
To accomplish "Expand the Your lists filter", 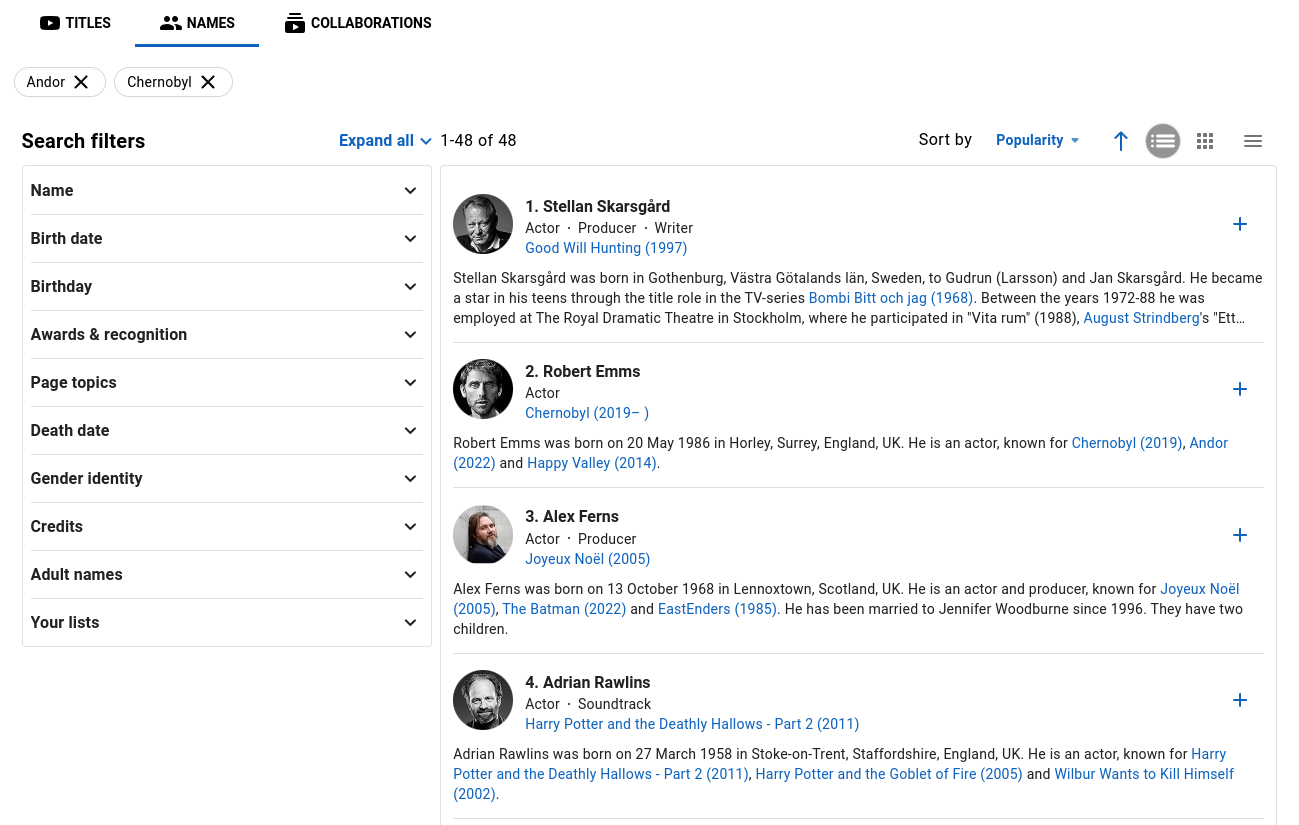I will pyautogui.click(x=227, y=622).
